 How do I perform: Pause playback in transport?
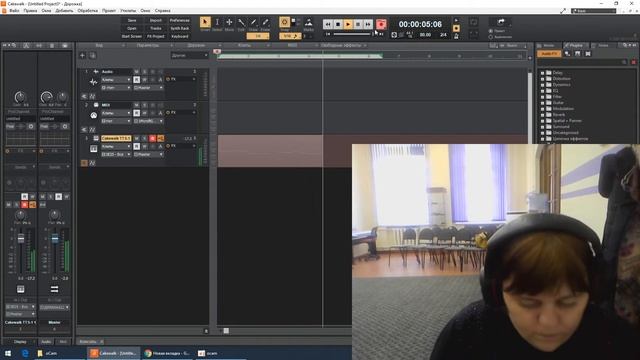click(358, 24)
